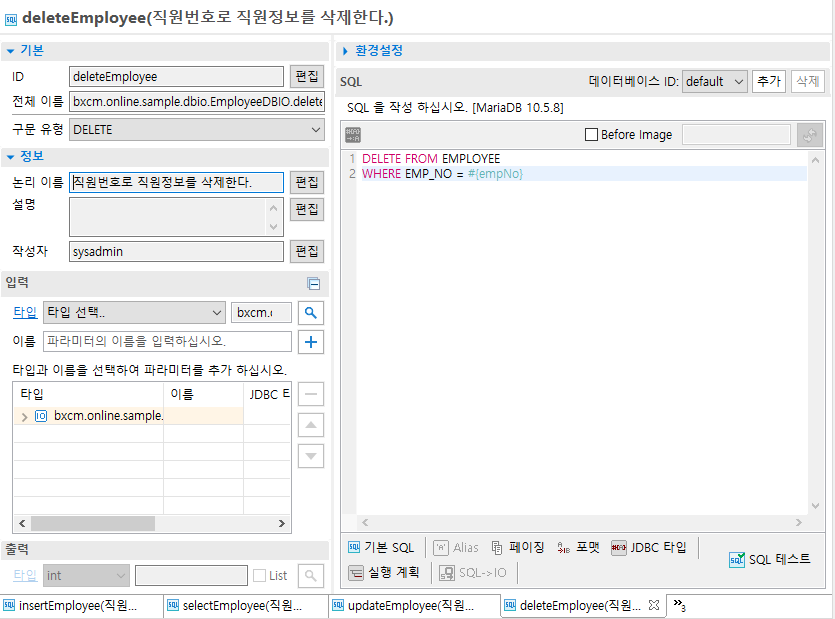The width and height of the screenshot is (835, 619).
Task: Collapse the 기본 section
Action: tap(10, 50)
